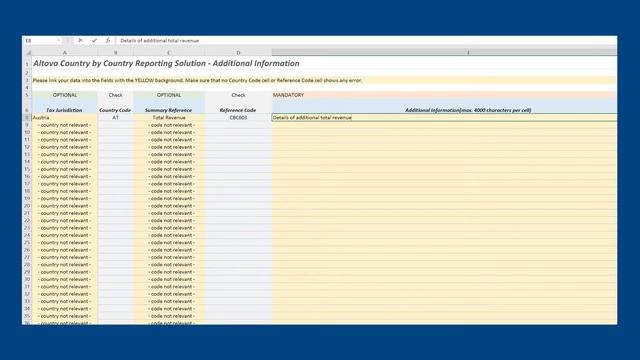Select 'country not relevant' cell in row 33
640x360 pixels.
coord(64,301)
